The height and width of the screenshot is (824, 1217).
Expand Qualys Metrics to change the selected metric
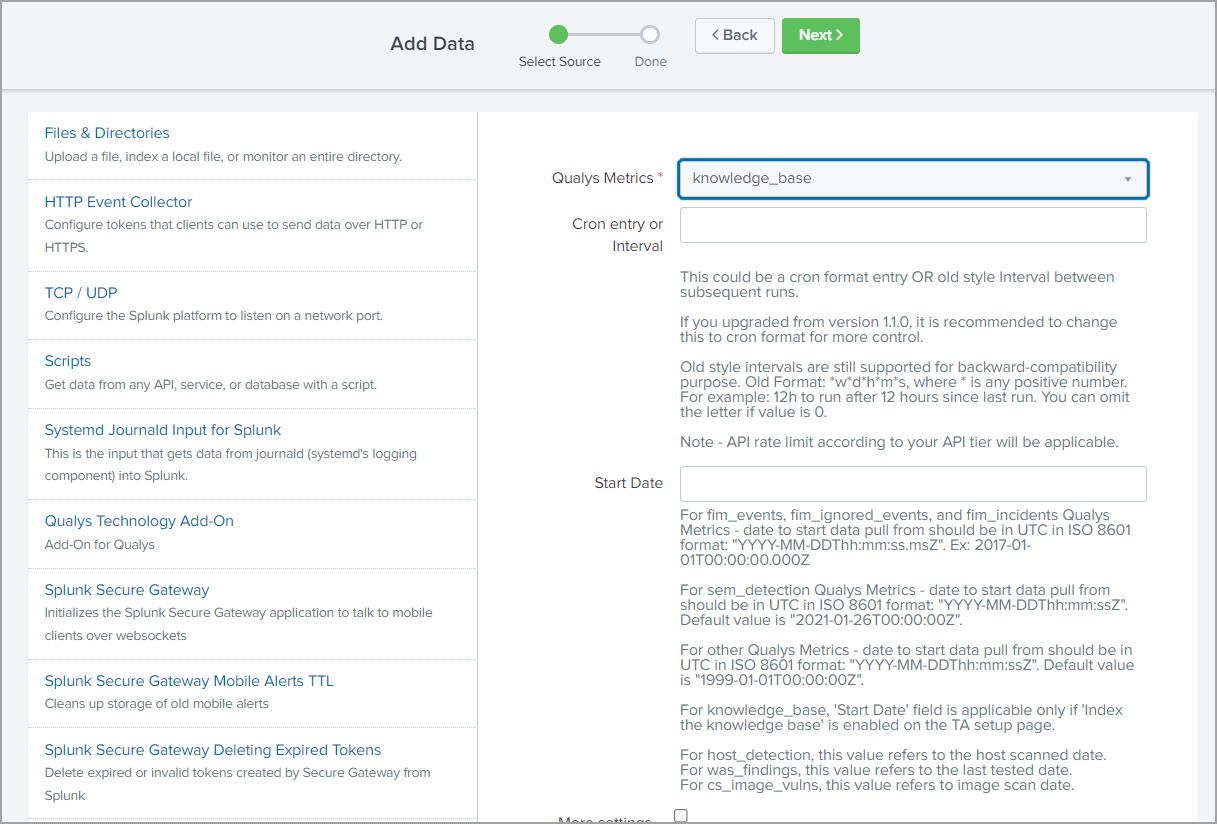pos(911,177)
